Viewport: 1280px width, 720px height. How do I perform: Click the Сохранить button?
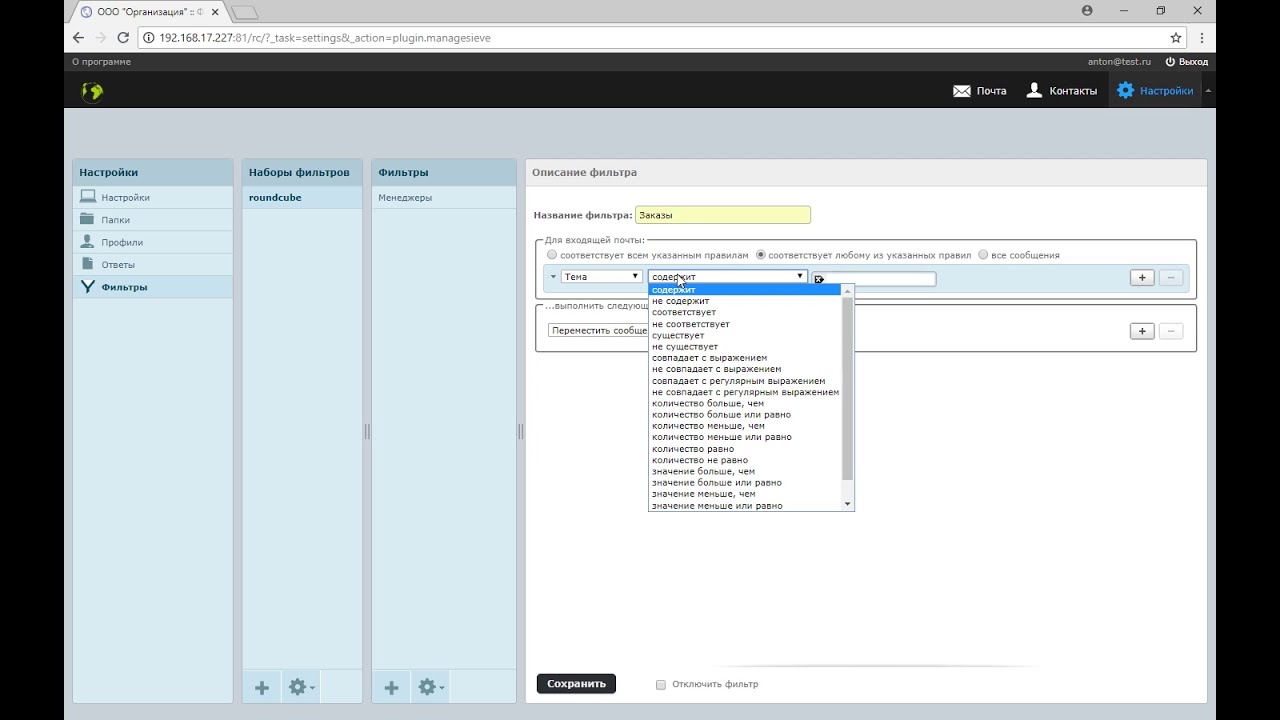click(576, 684)
